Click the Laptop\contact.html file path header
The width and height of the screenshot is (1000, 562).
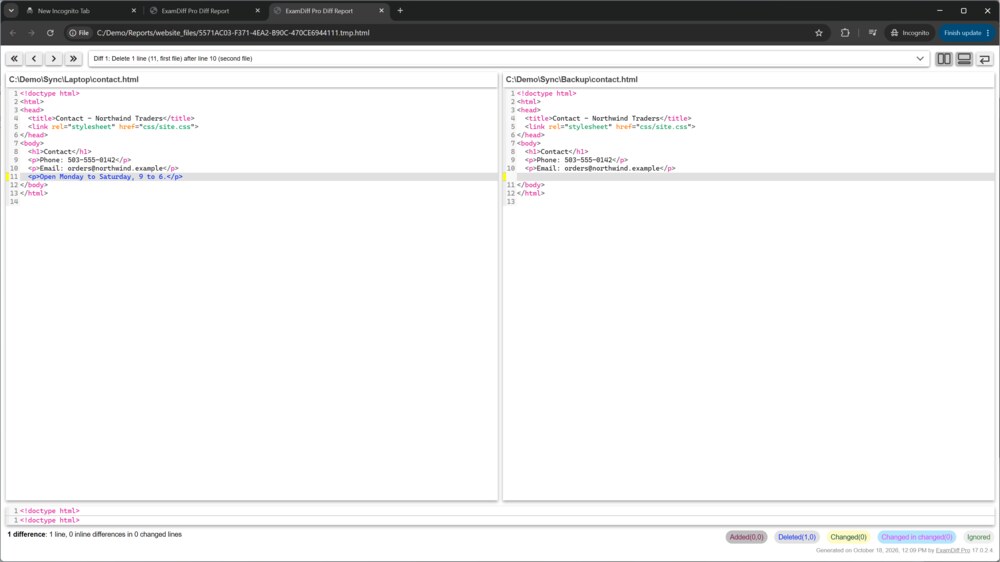[73, 80]
